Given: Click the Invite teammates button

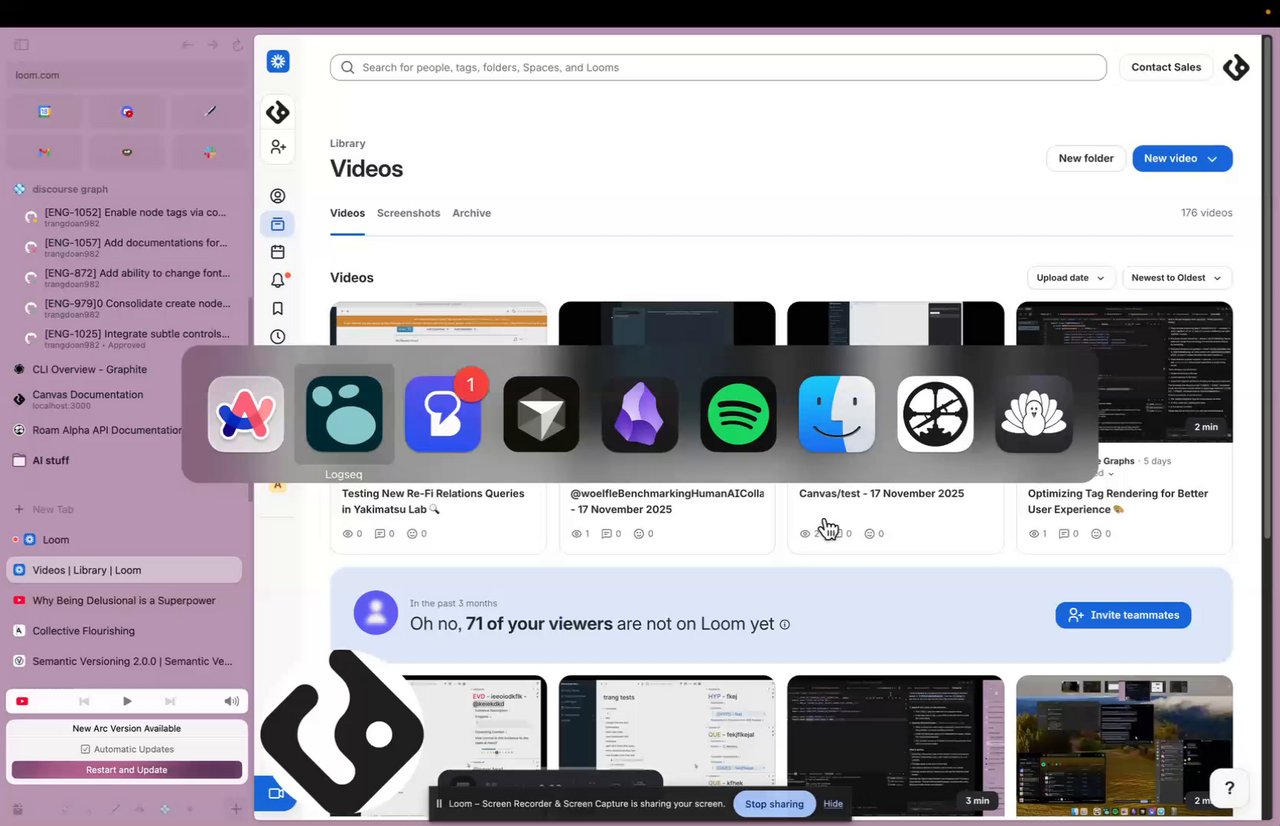Looking at the screenshot, I should point(1123,615).
